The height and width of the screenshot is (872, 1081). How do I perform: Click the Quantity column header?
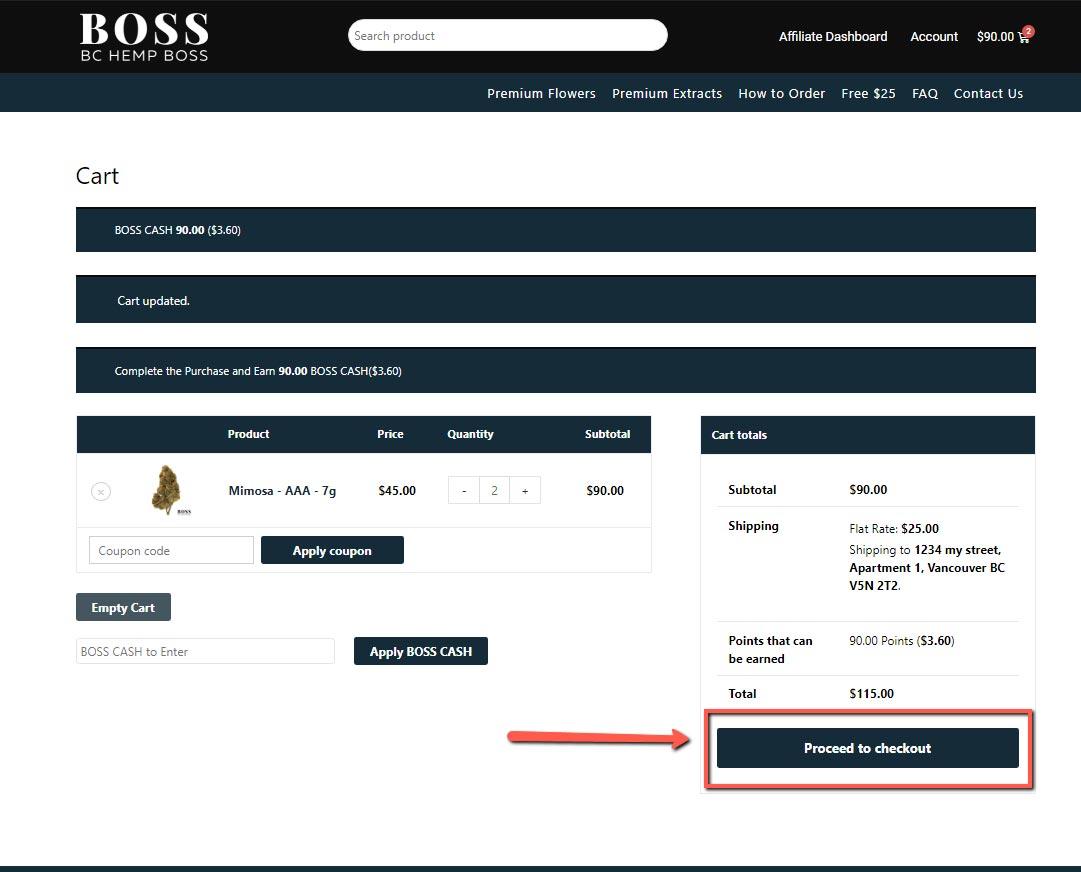point(470,434)
